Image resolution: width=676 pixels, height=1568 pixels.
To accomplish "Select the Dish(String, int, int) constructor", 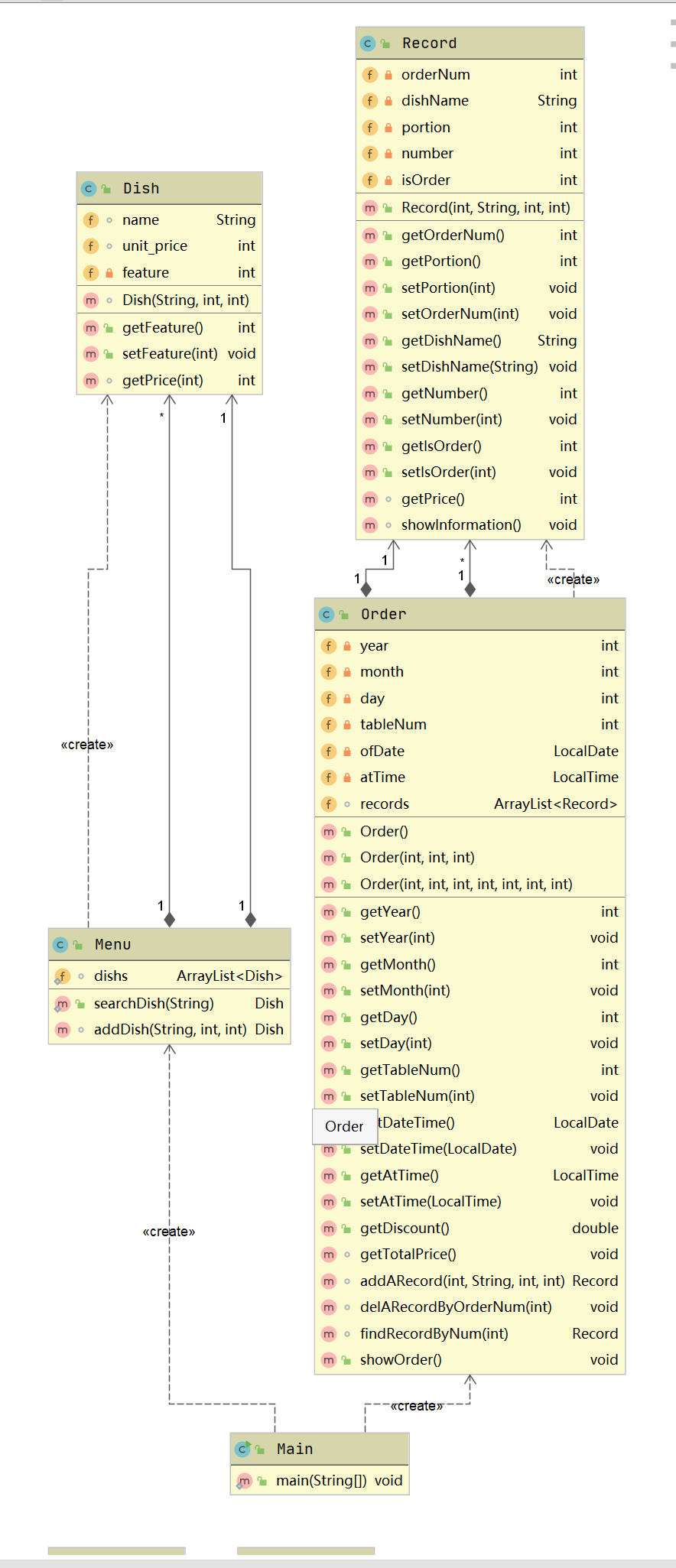I will click(169, 300).
